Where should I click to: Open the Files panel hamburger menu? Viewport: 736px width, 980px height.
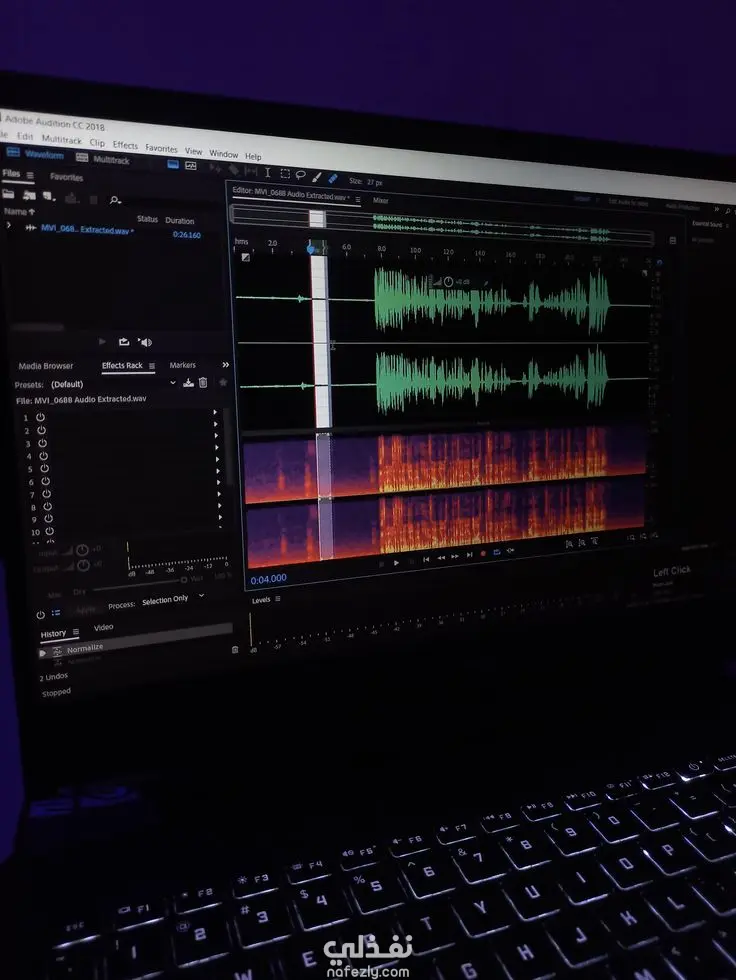point(30,175)
